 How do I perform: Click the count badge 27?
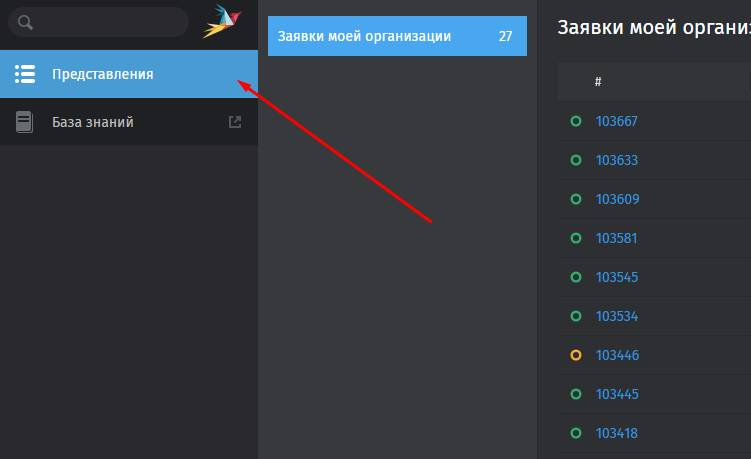tap(505, 36)
